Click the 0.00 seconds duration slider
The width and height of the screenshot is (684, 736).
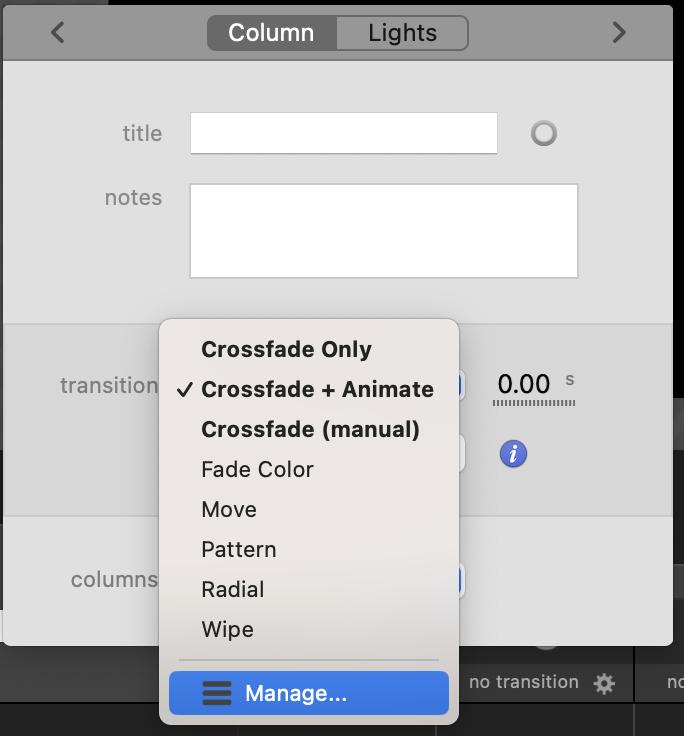point(533,403)
